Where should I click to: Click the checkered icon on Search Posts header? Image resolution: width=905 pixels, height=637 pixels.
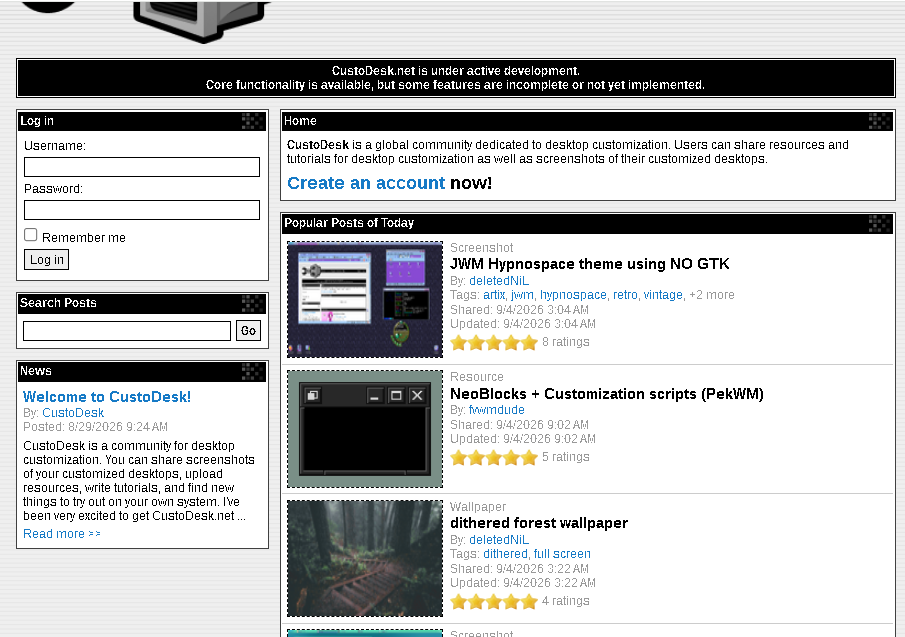tap(253, 303)
